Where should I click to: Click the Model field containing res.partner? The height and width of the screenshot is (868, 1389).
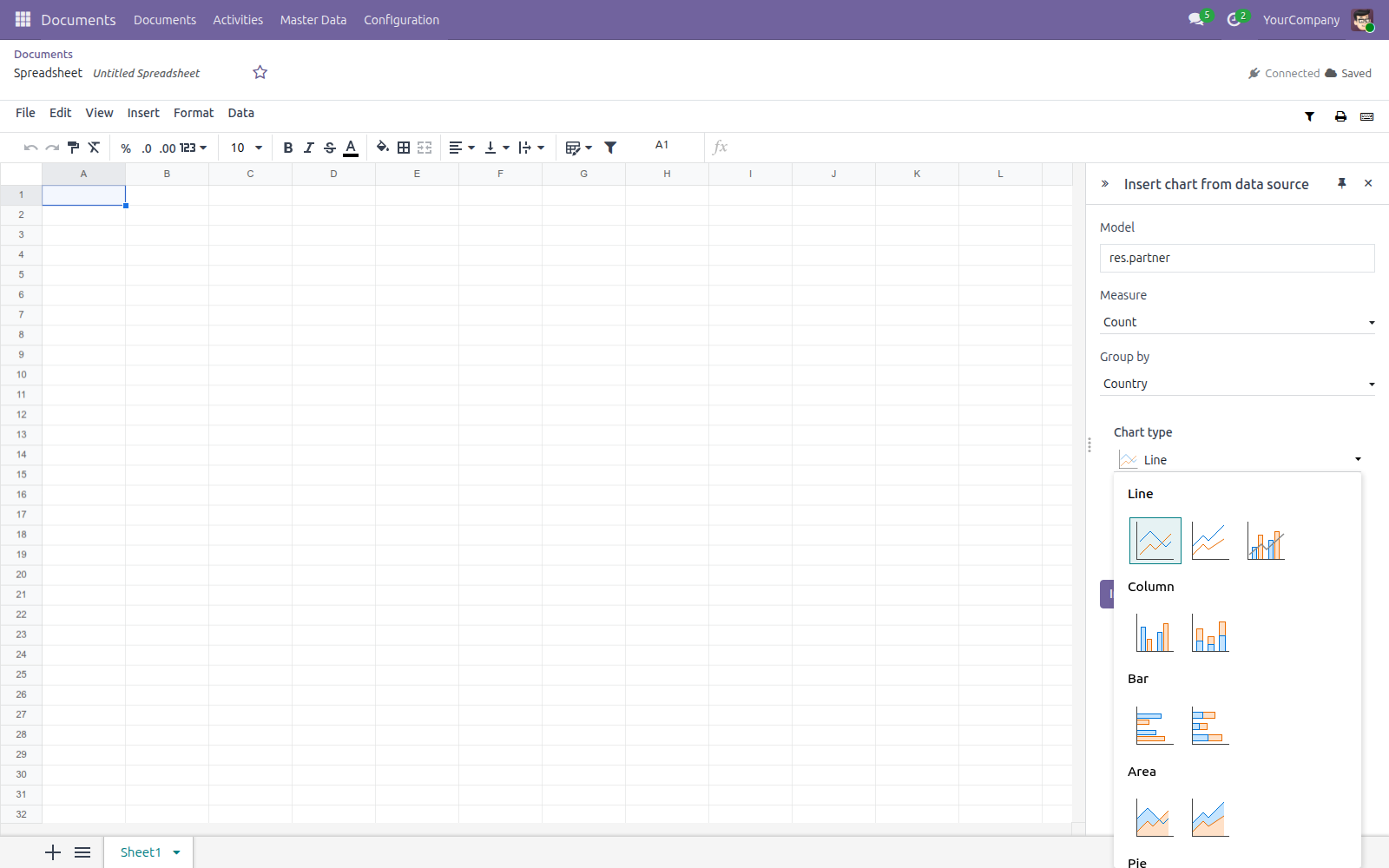[x=1237, y=258]
